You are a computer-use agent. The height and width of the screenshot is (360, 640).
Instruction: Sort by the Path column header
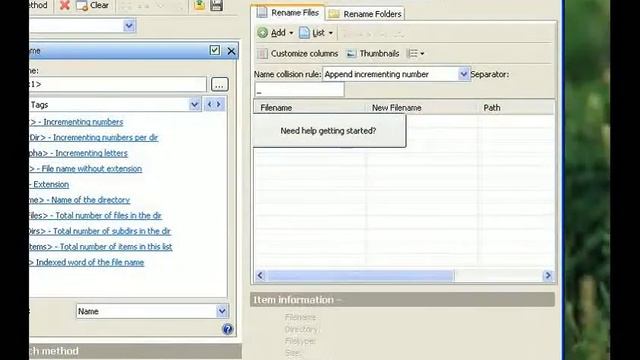pos(516,108)
